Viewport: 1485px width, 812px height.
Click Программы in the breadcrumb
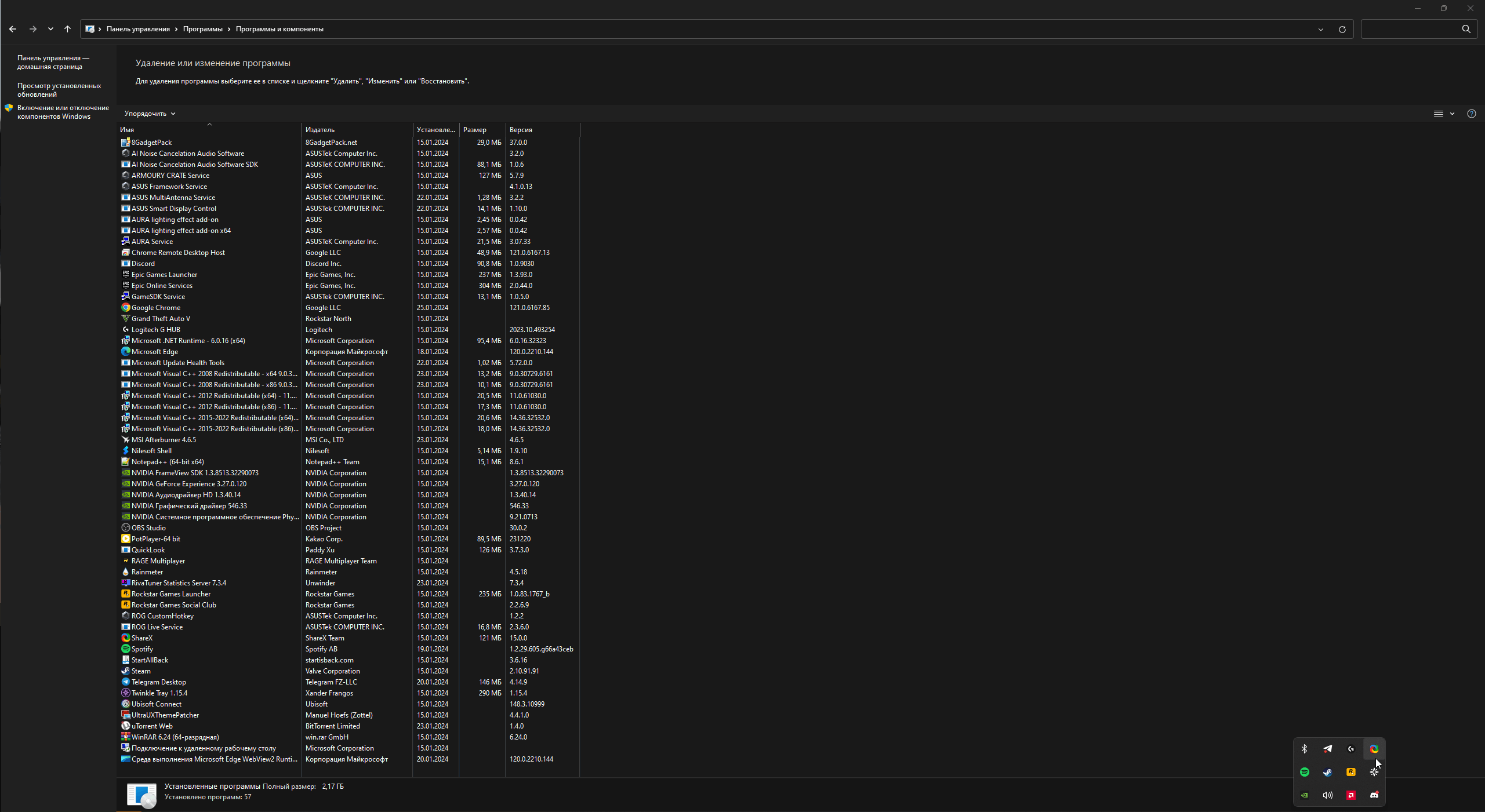(x=202, y=29)
